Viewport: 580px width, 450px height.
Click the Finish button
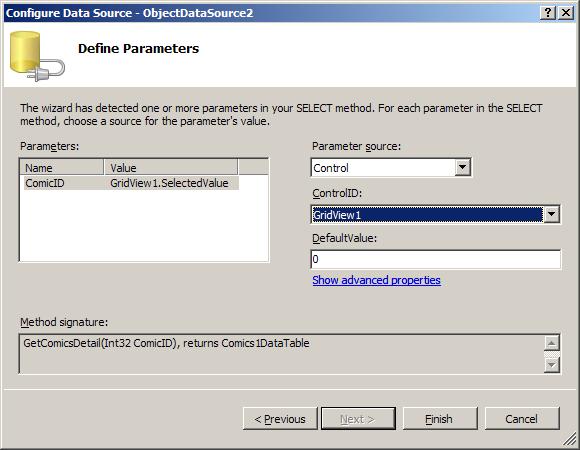click(440, 419)
